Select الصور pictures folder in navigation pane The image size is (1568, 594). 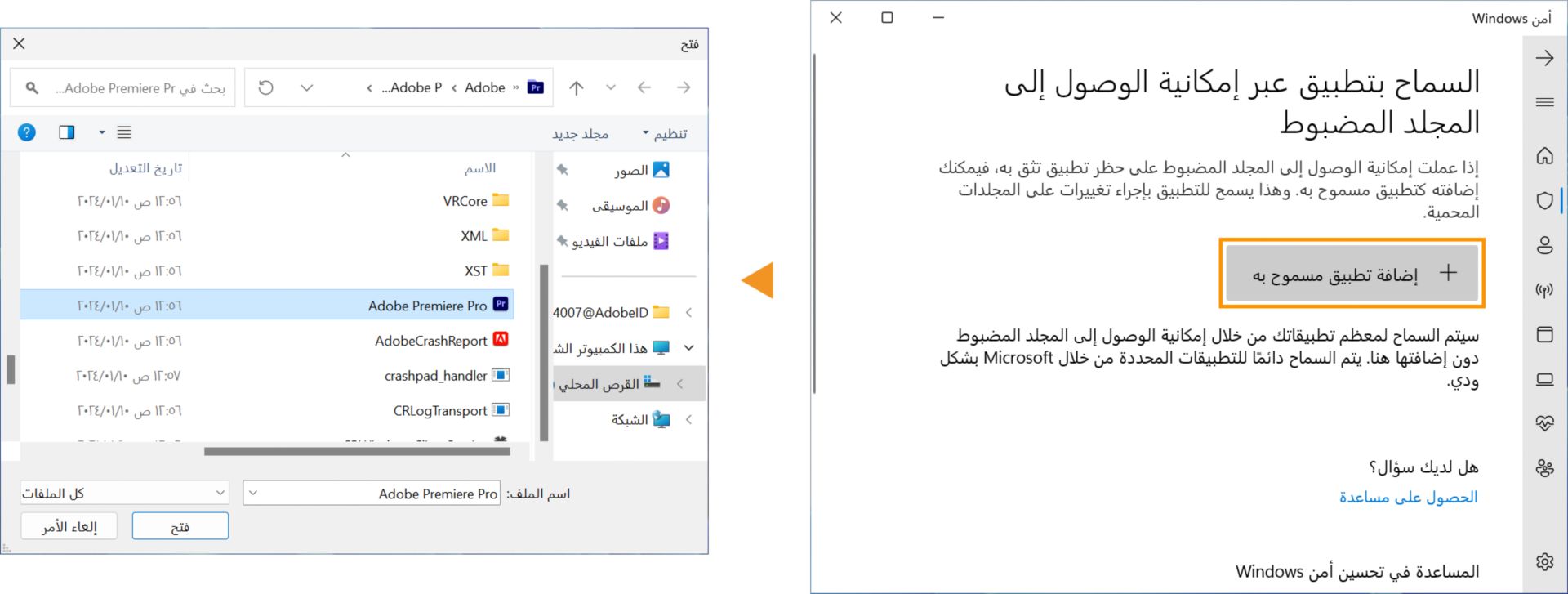(642, 170)
